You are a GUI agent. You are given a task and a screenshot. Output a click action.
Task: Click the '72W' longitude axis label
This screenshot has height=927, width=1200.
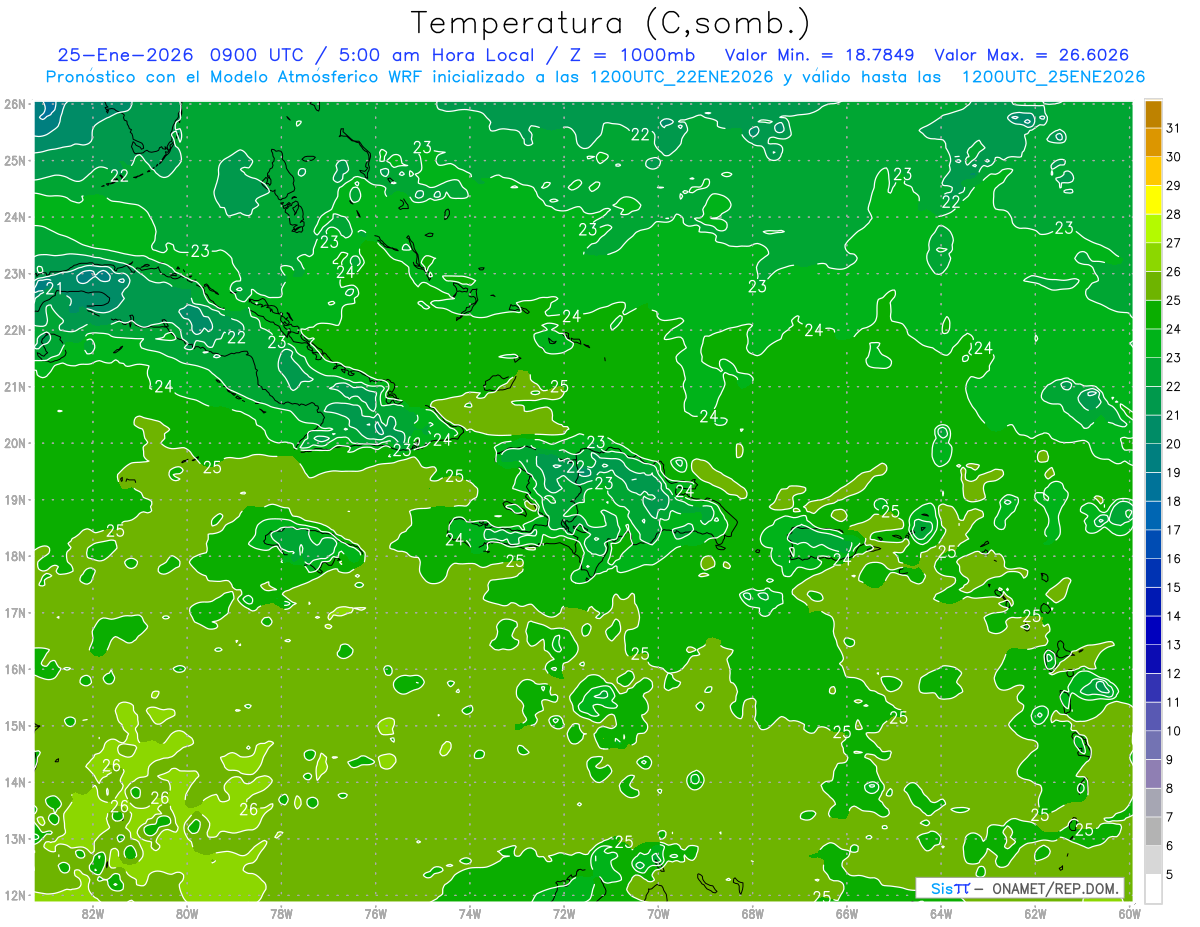(564, 913)
